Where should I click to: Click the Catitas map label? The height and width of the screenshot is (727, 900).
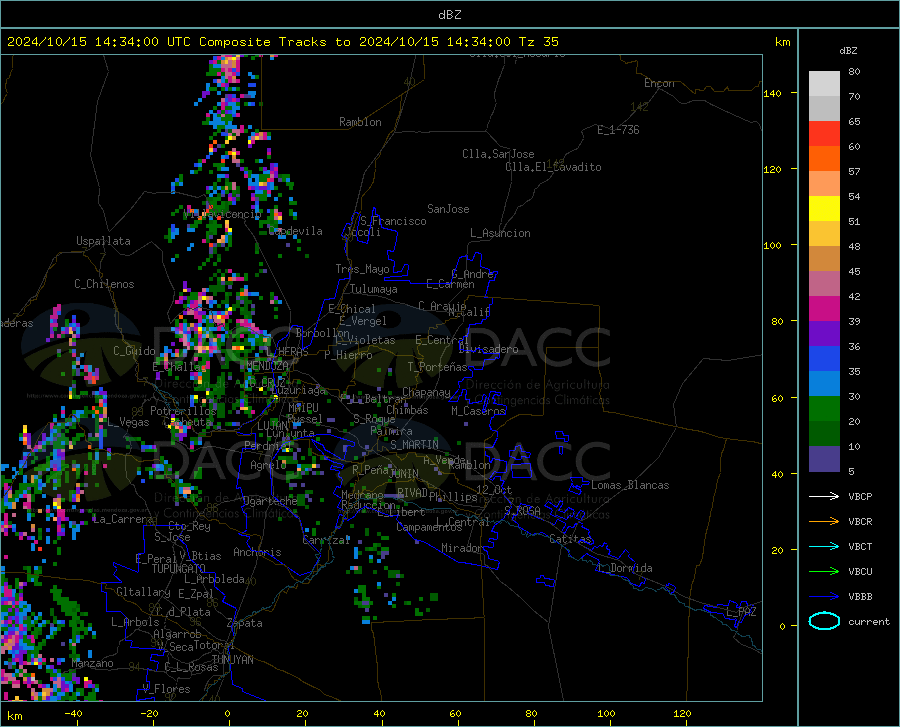(570, 539)
